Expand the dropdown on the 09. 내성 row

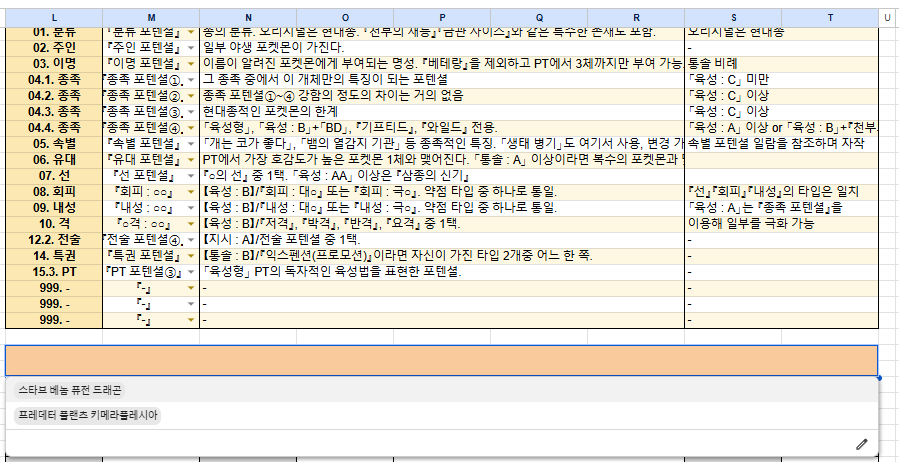pos(191,208)
